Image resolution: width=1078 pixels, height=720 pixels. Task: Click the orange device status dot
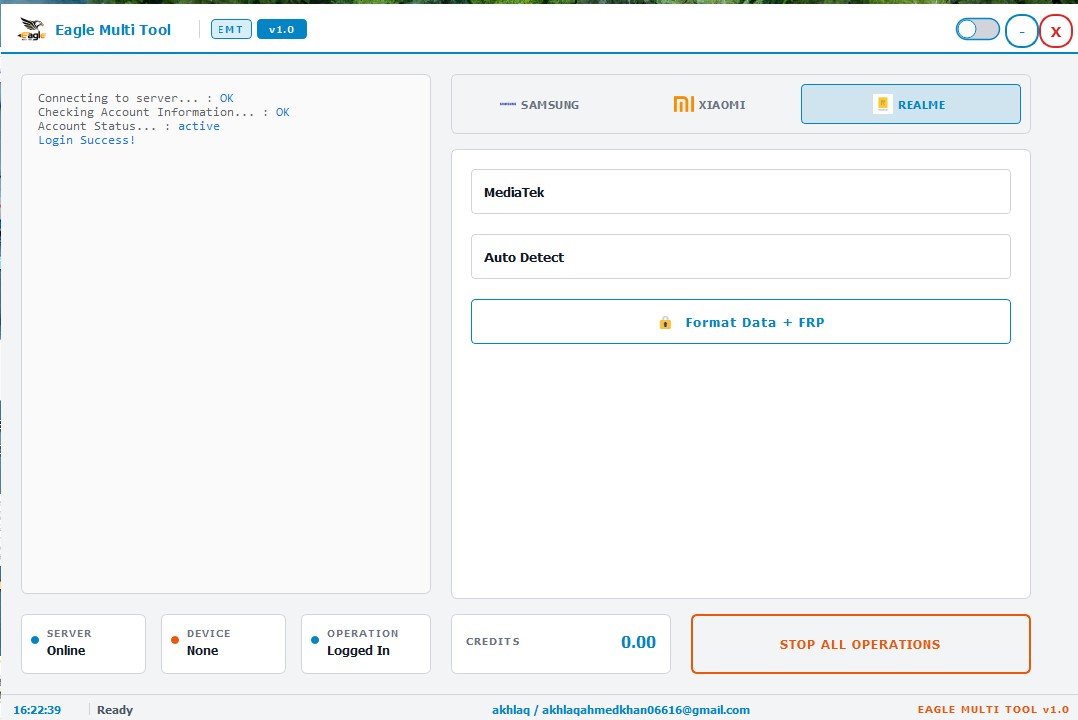tap(175, 640)
